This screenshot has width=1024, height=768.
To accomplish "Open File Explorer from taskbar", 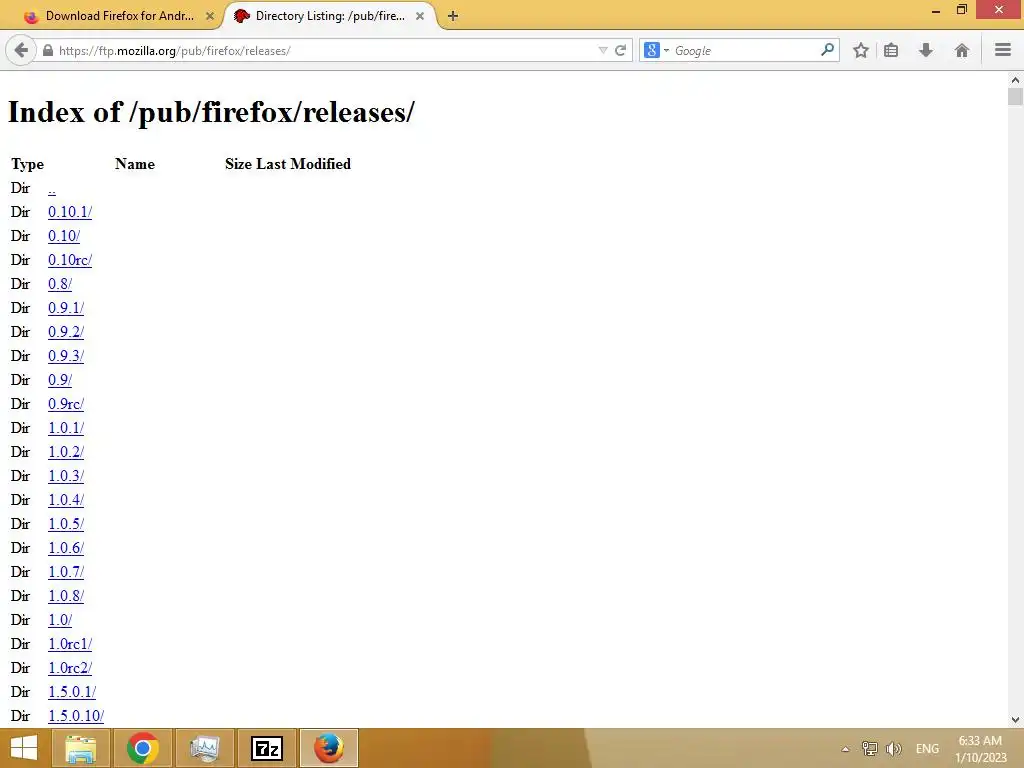I will [x=80, y=748].
